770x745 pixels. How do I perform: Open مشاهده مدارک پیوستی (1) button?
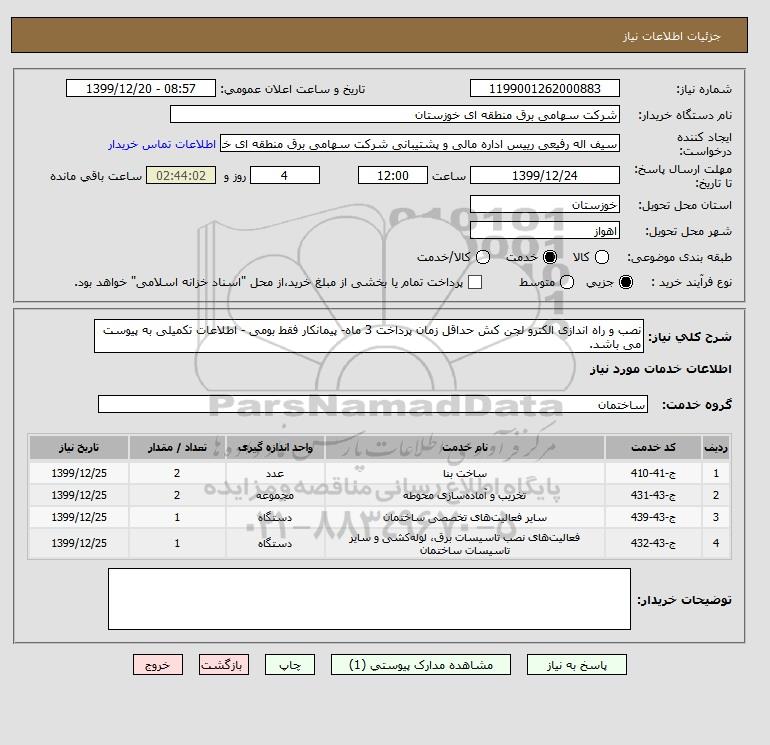tap(421, 665)
